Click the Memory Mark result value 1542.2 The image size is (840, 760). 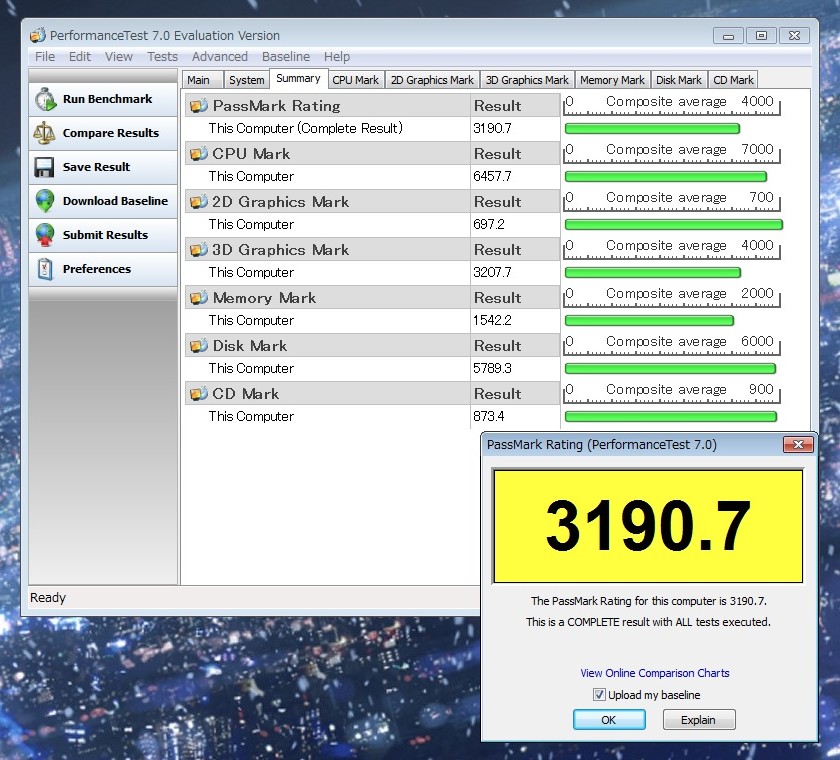tap(492, 320)
